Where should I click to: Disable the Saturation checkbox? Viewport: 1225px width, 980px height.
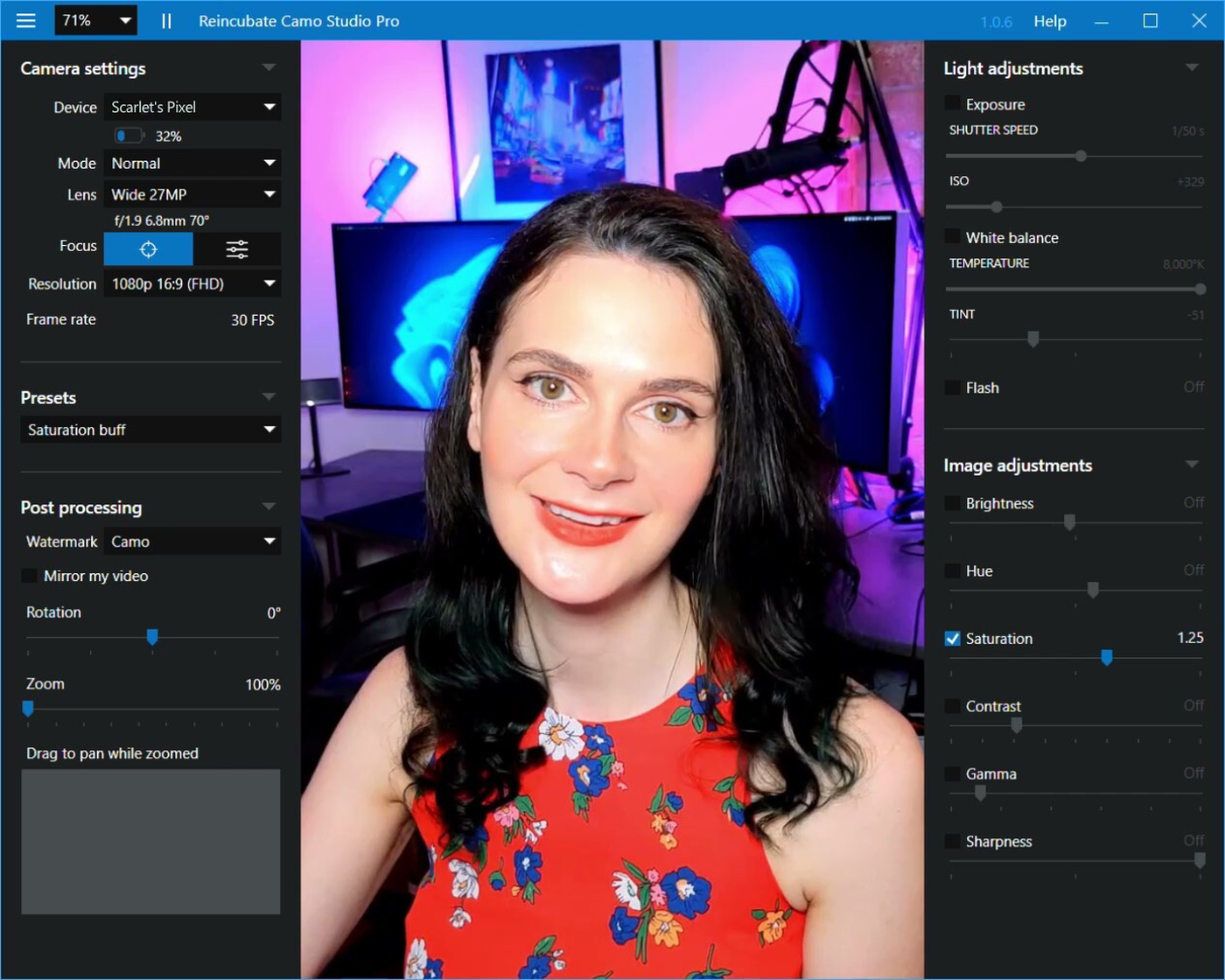point(953,639)
